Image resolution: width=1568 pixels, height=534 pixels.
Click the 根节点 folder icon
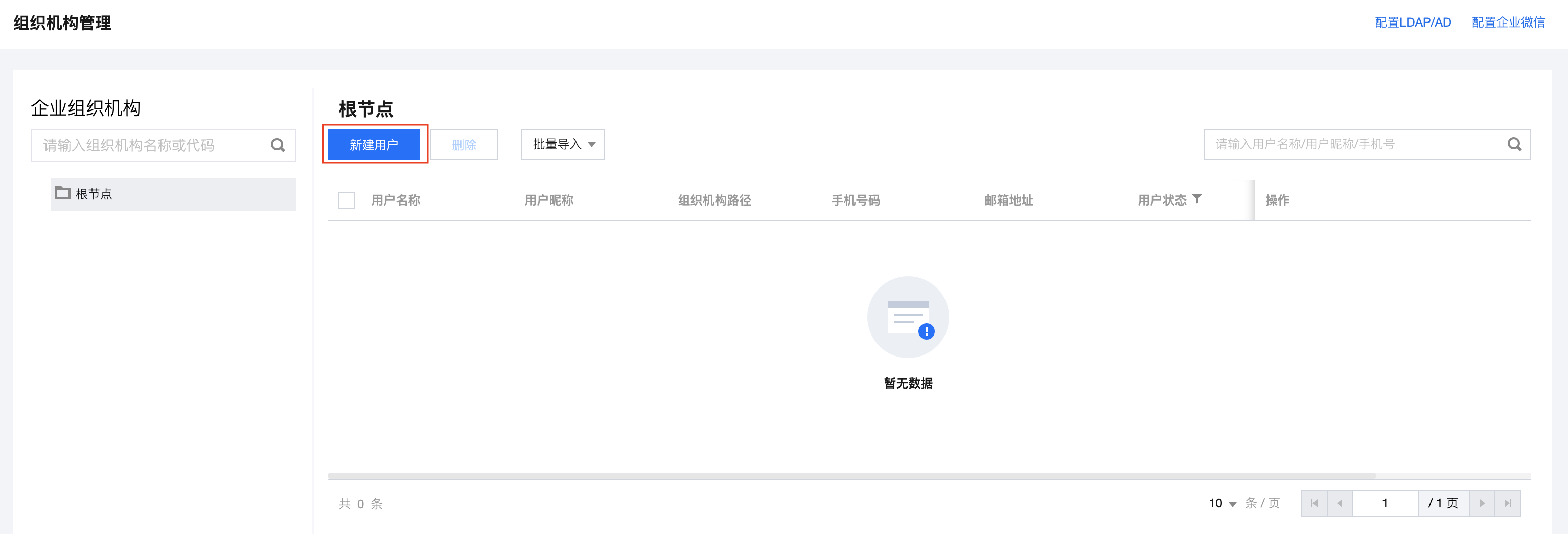[63, 193]
